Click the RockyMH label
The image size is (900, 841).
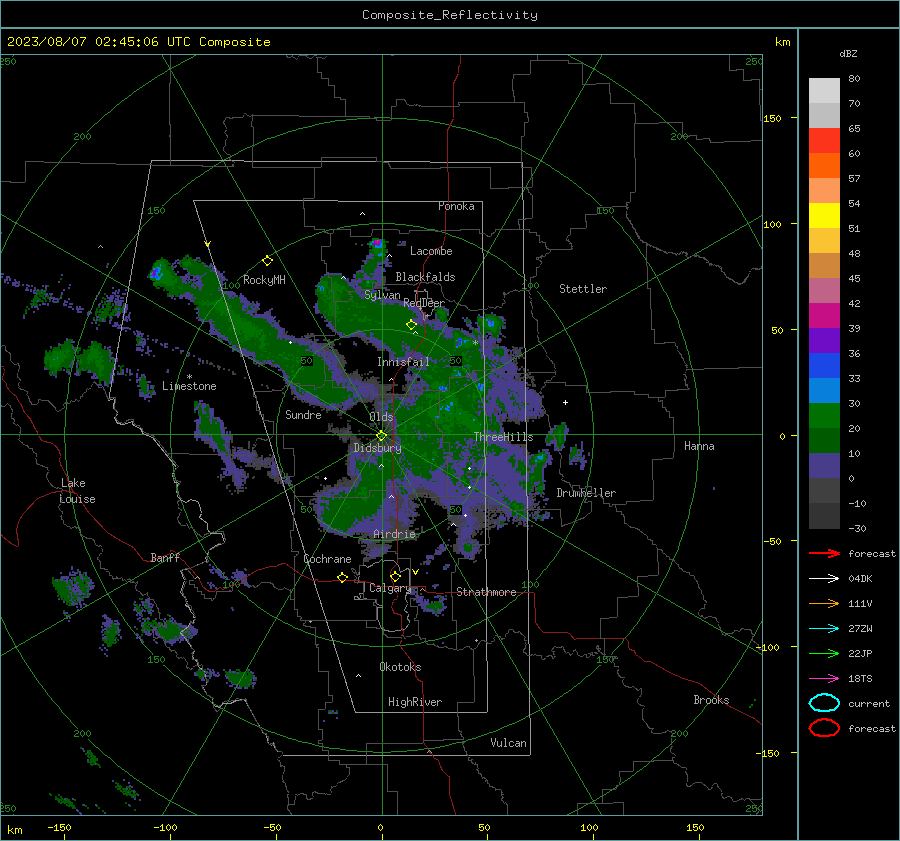coord(264,280)
